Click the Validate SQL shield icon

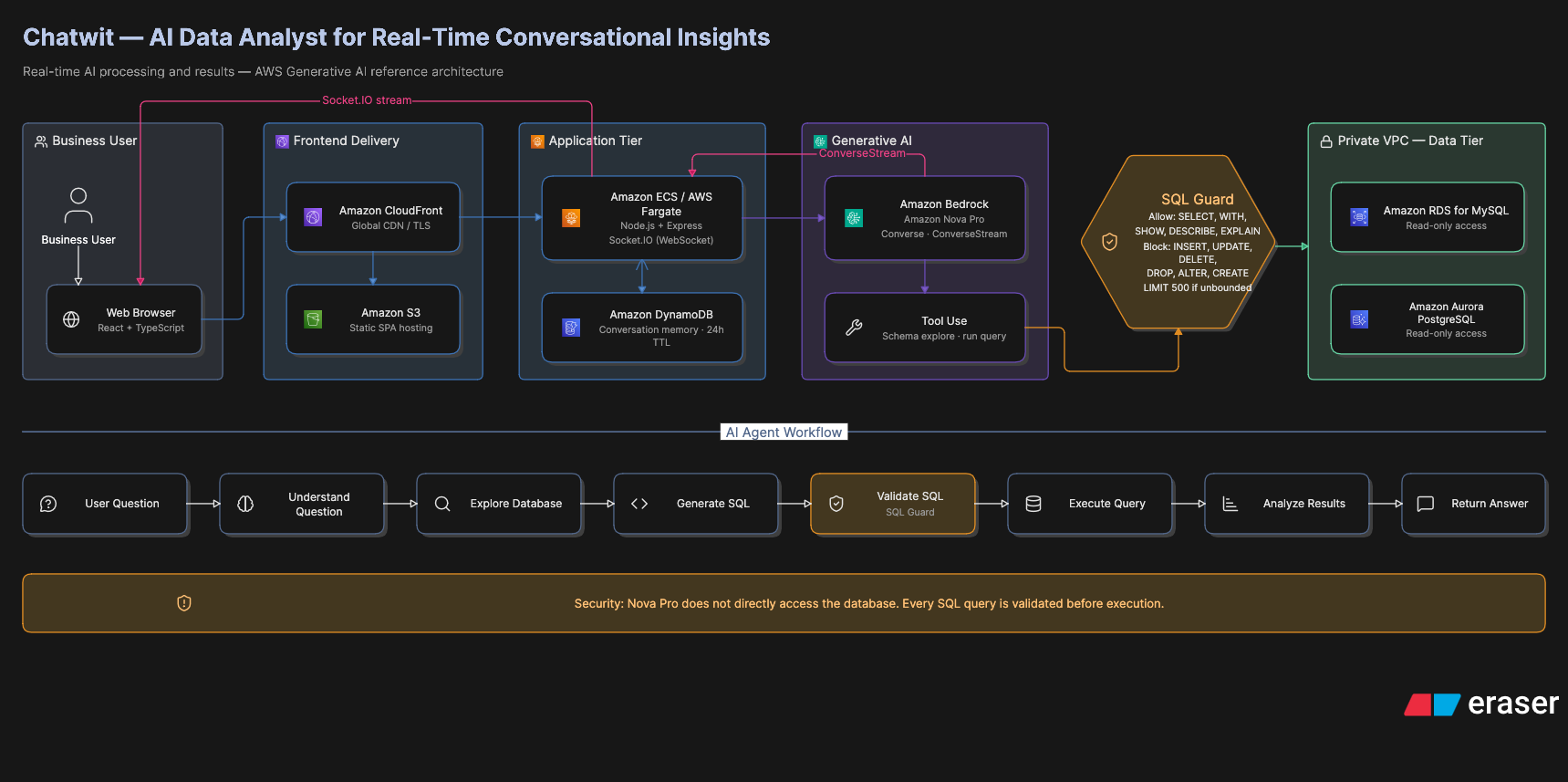tap(836, 504)
